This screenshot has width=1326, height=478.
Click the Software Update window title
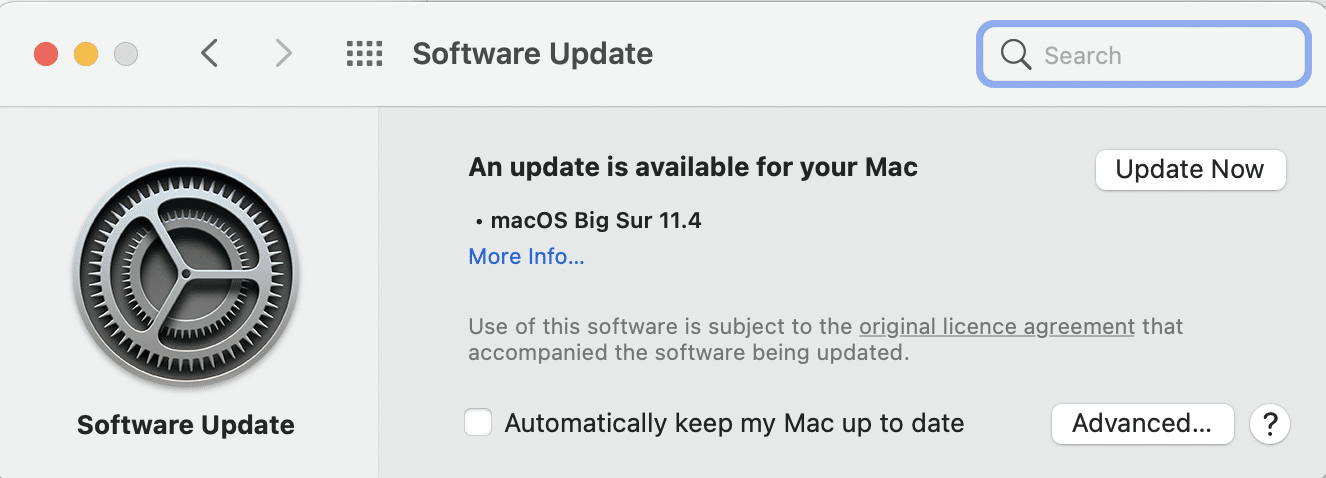tap(532, 54)
